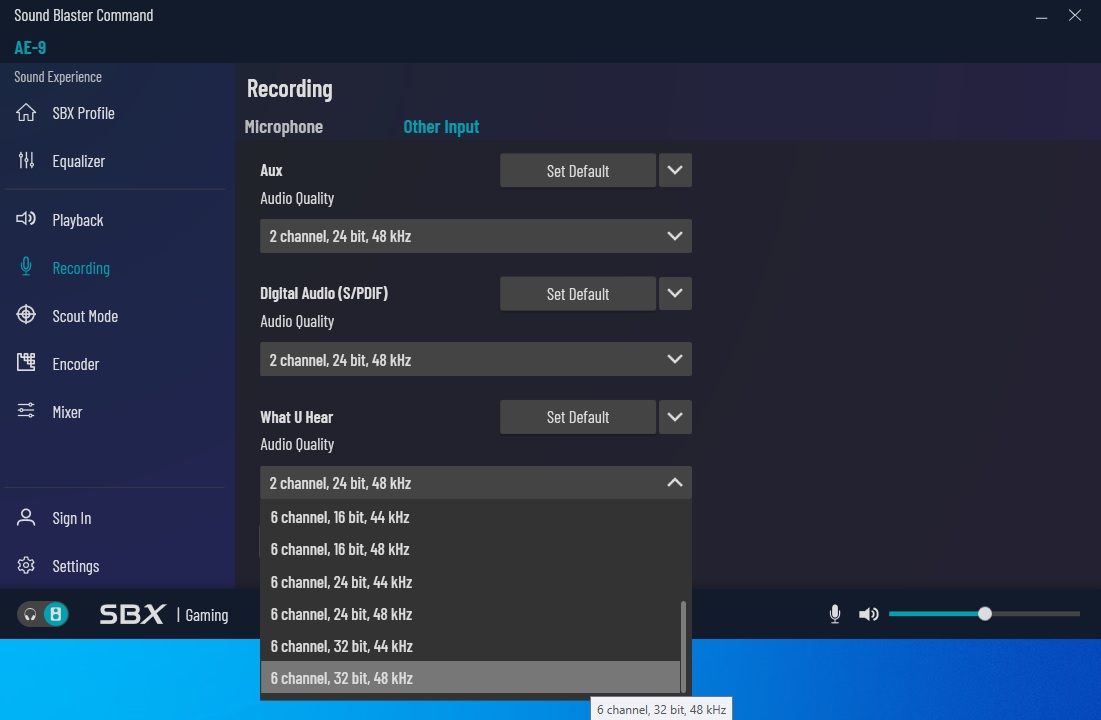Click the SBX Profile house icon
This screenshot has height=720, width=1101.
[26, 113]
